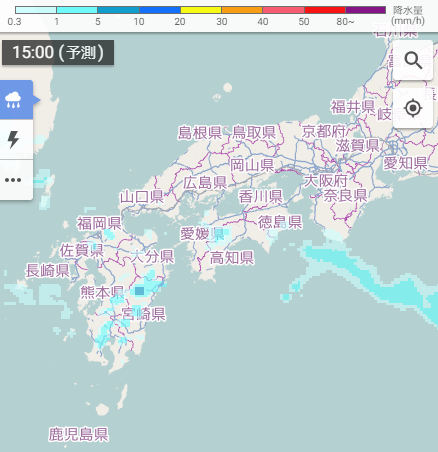This screenshot has height=452, width=438.
Task: Click the 鹿児島県 label near the bottom
Action: 78,434
